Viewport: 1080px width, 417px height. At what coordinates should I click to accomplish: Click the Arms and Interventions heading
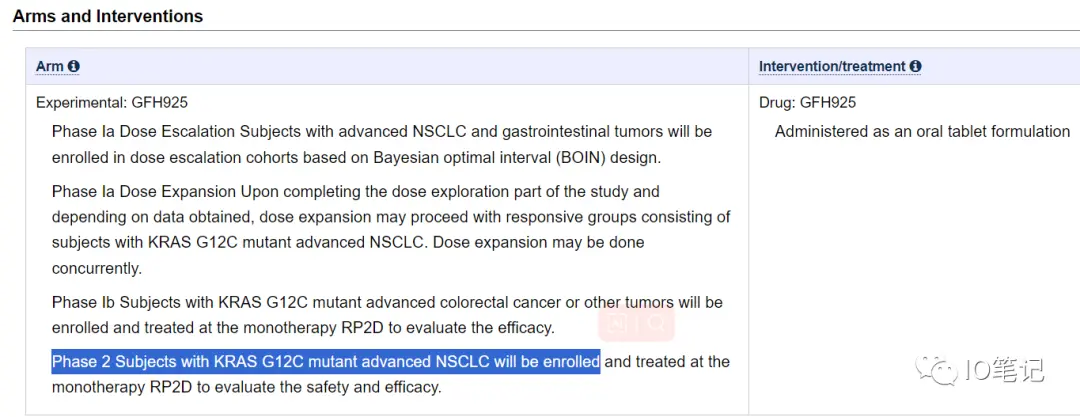(108, 16)
